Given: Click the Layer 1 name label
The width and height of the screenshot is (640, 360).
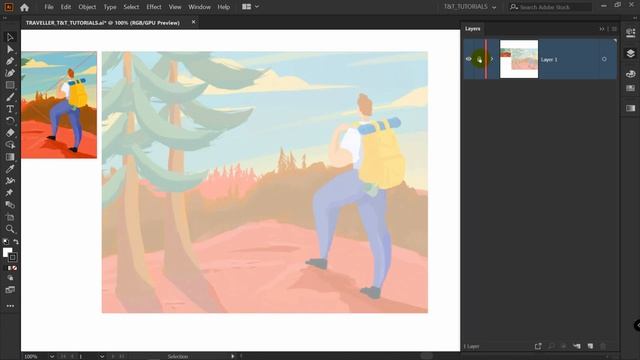Looking at the screenshot, I should 549,60.
